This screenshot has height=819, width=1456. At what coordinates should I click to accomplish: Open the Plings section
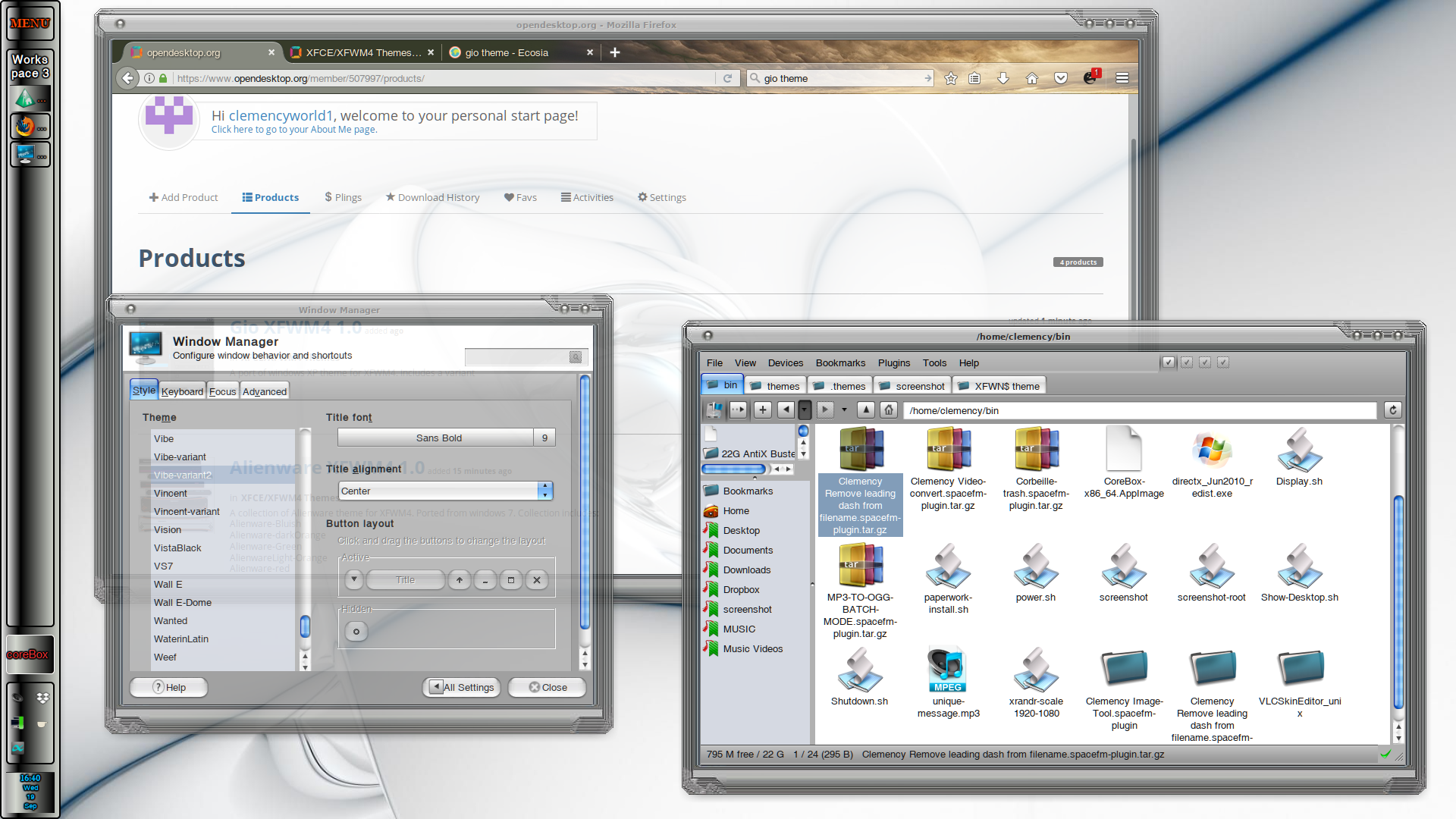pyautogui.click(x=343, y=197)
